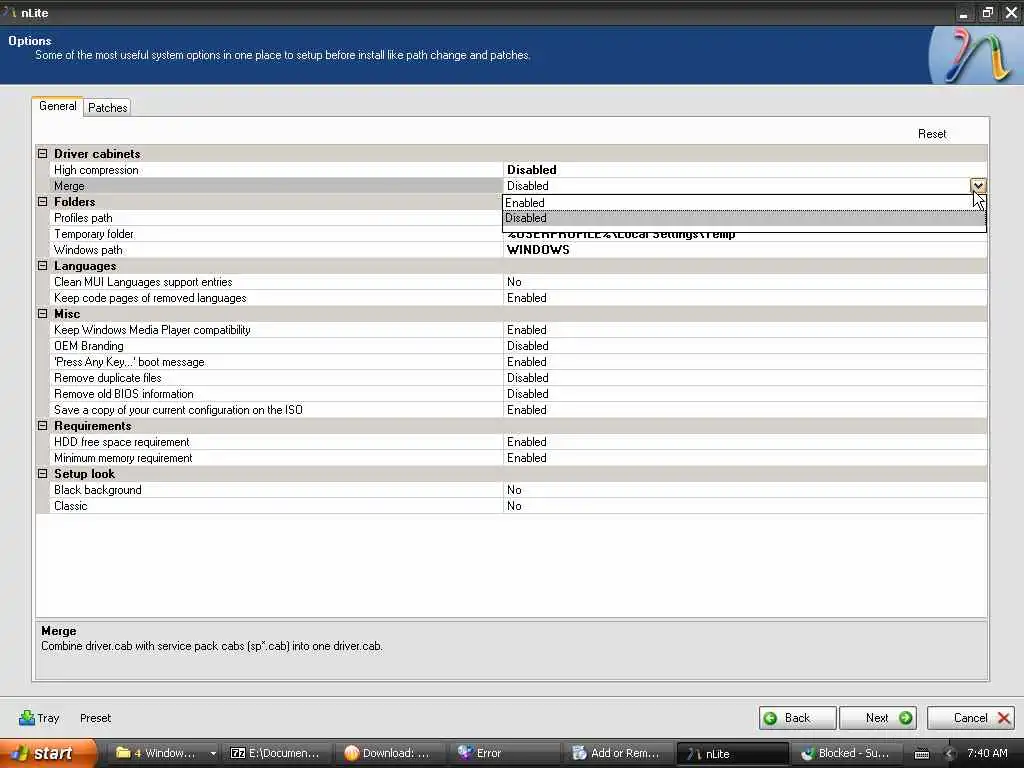The height and width of the screenshot is (768, 1024).
Task: Switch to the Download taskbar window
Action: pos(390,753)
